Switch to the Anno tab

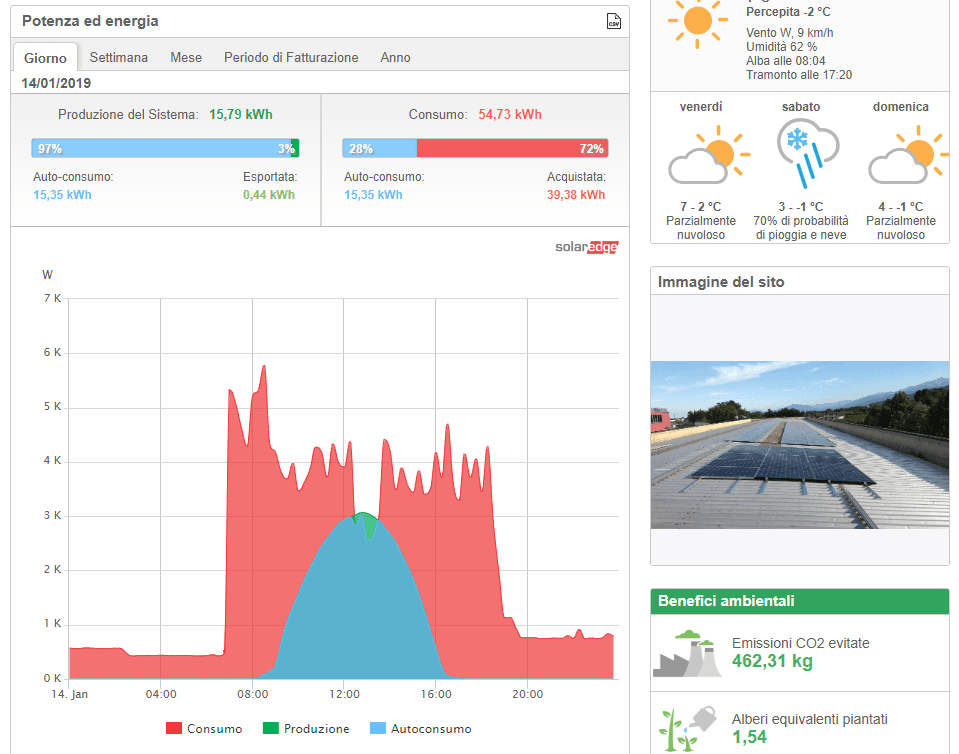pos(395,57)
